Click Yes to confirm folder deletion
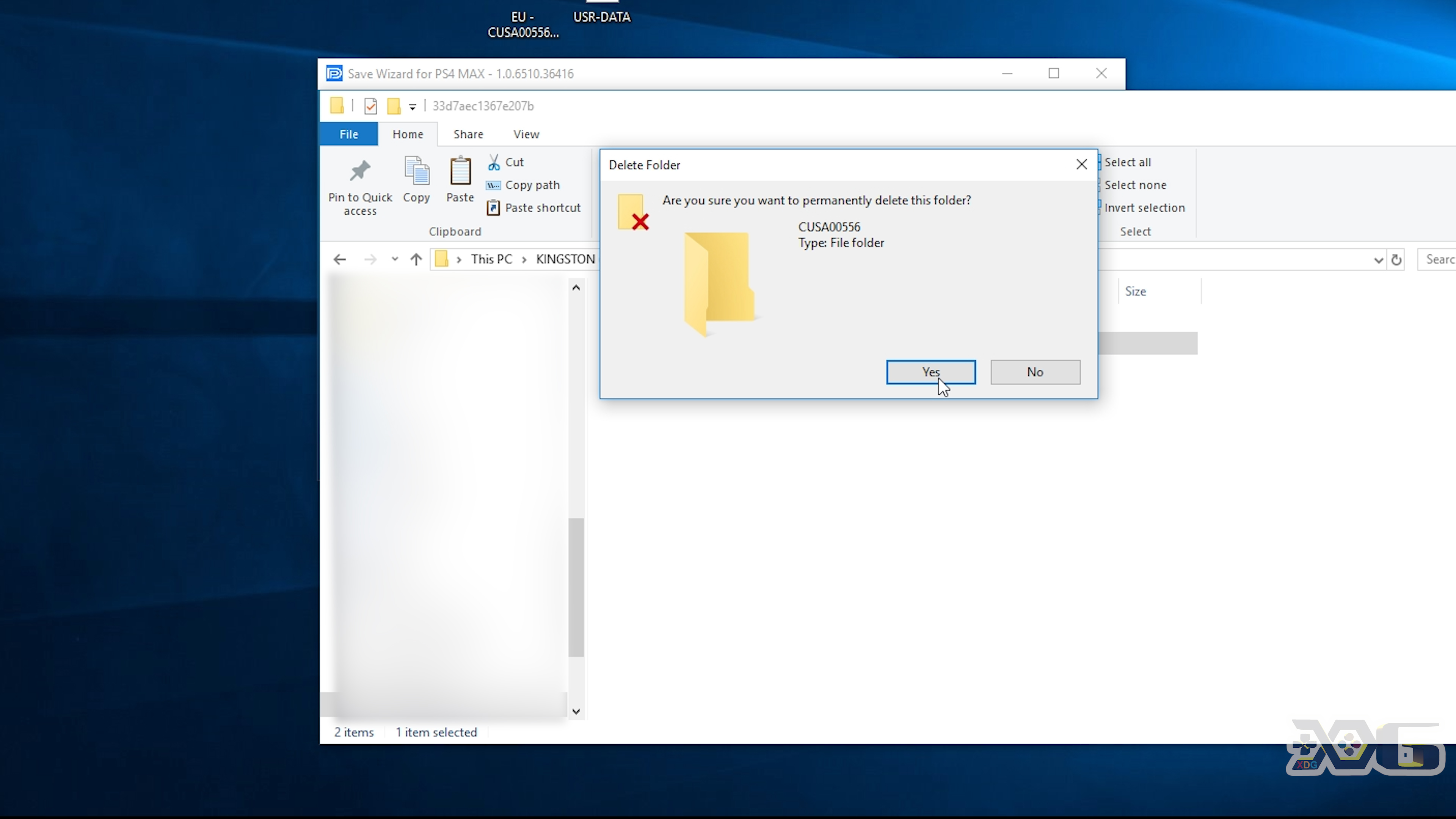This screenshot has height=819, width=1456. point(930,371)
